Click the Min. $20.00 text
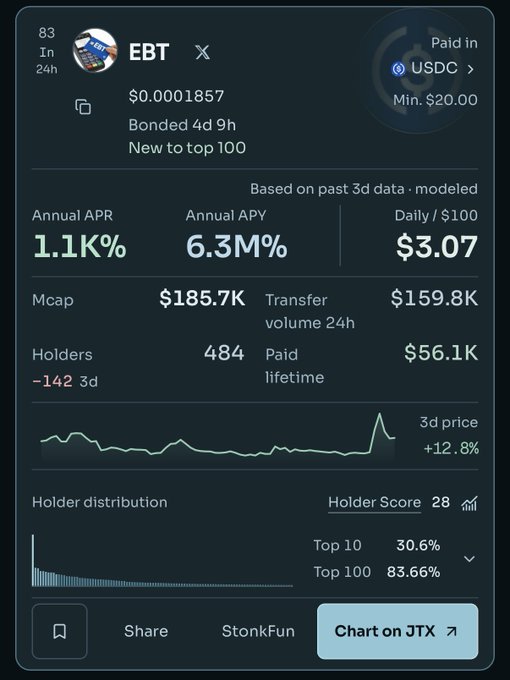The height and width of the screenshot is (680, 510). click(435, 100)
